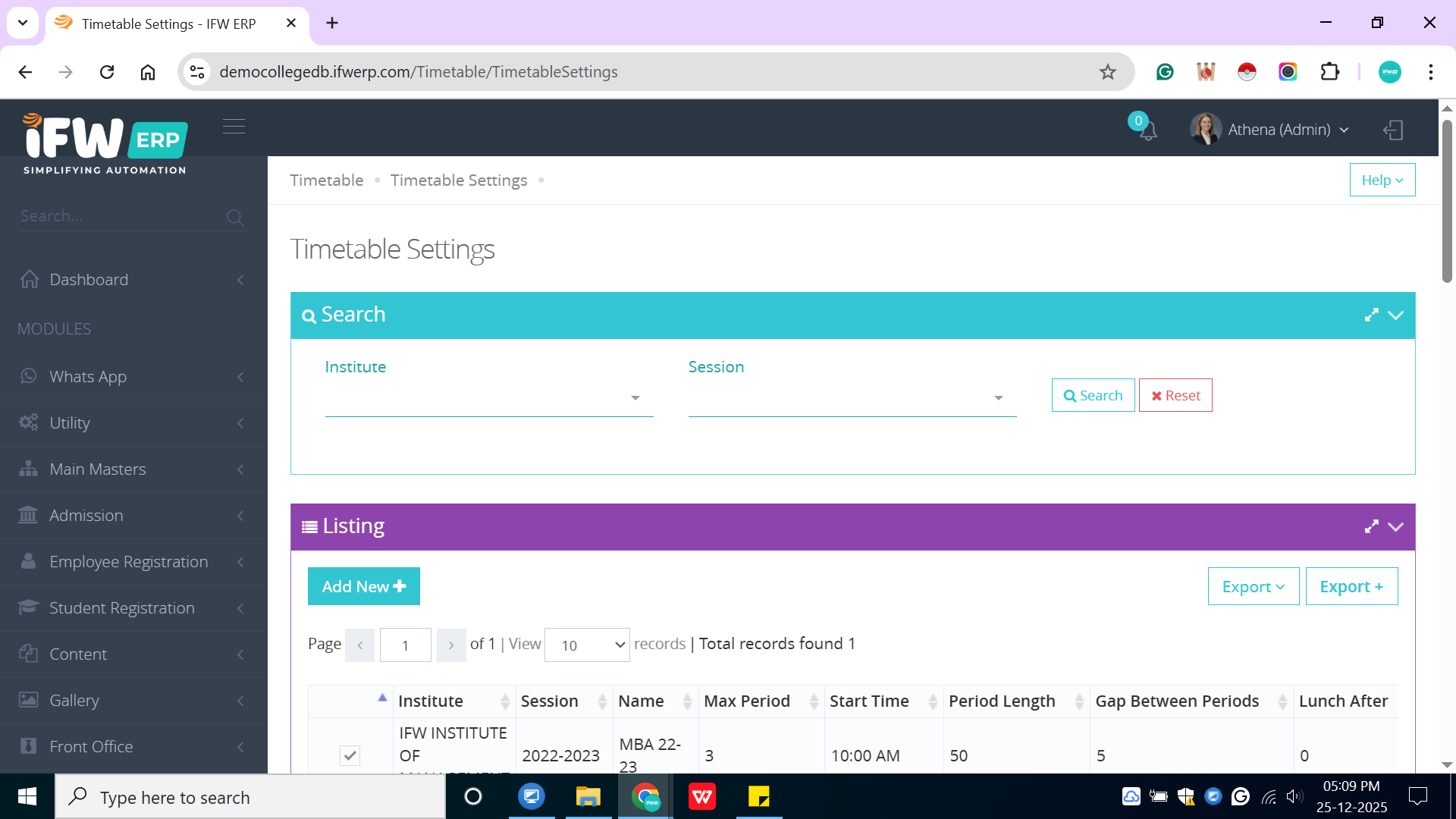Collapse the Search panel chevron
The width and height of the screenshot is (1456, 819).
(1396, 315)
